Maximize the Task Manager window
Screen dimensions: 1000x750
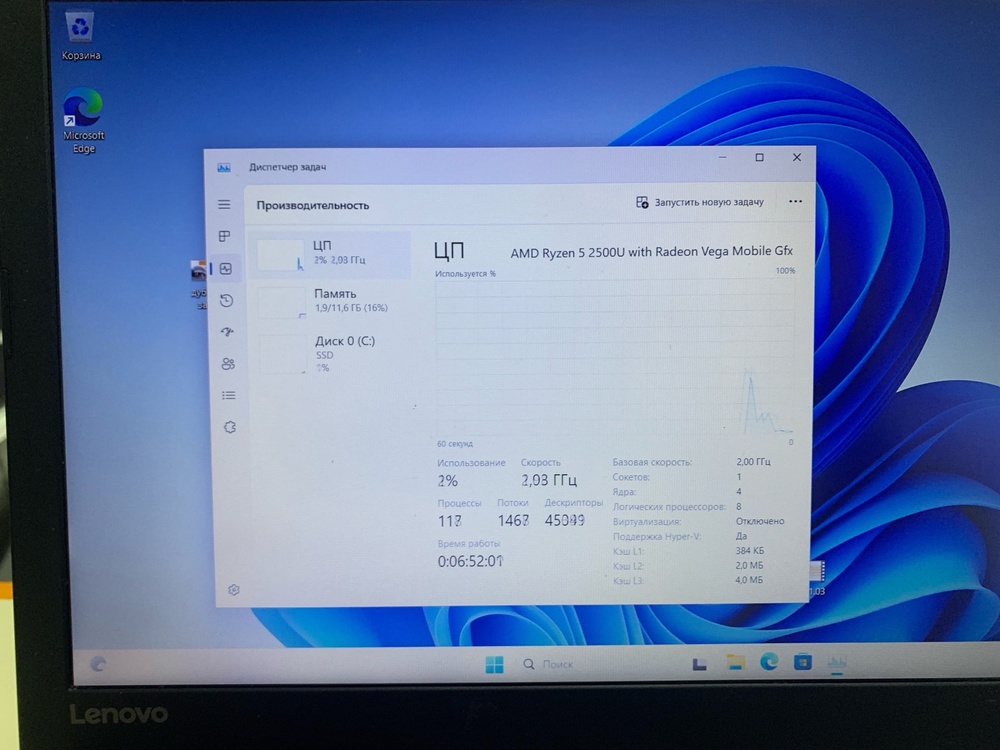(760, 157)
